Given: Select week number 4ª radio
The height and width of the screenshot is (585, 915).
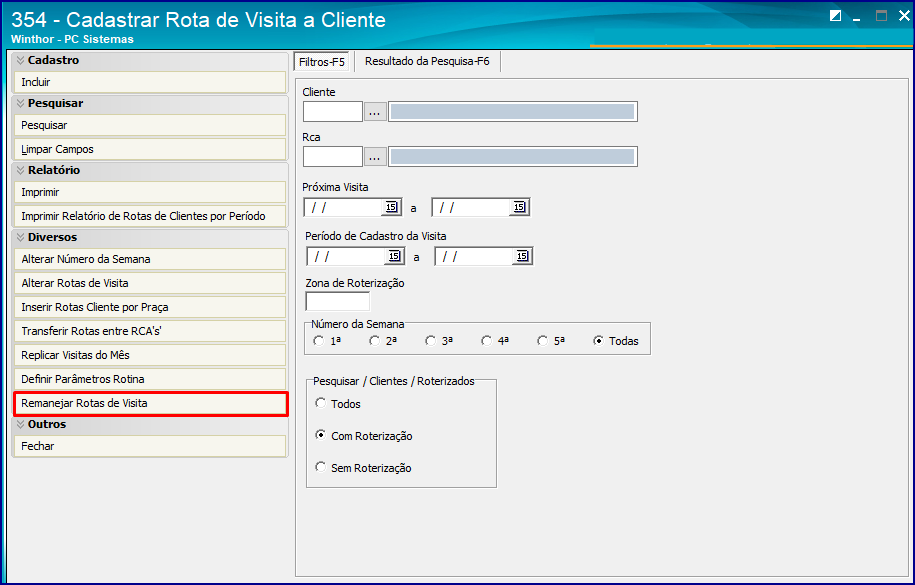Looking at the screenshot, I should (487, 340).
